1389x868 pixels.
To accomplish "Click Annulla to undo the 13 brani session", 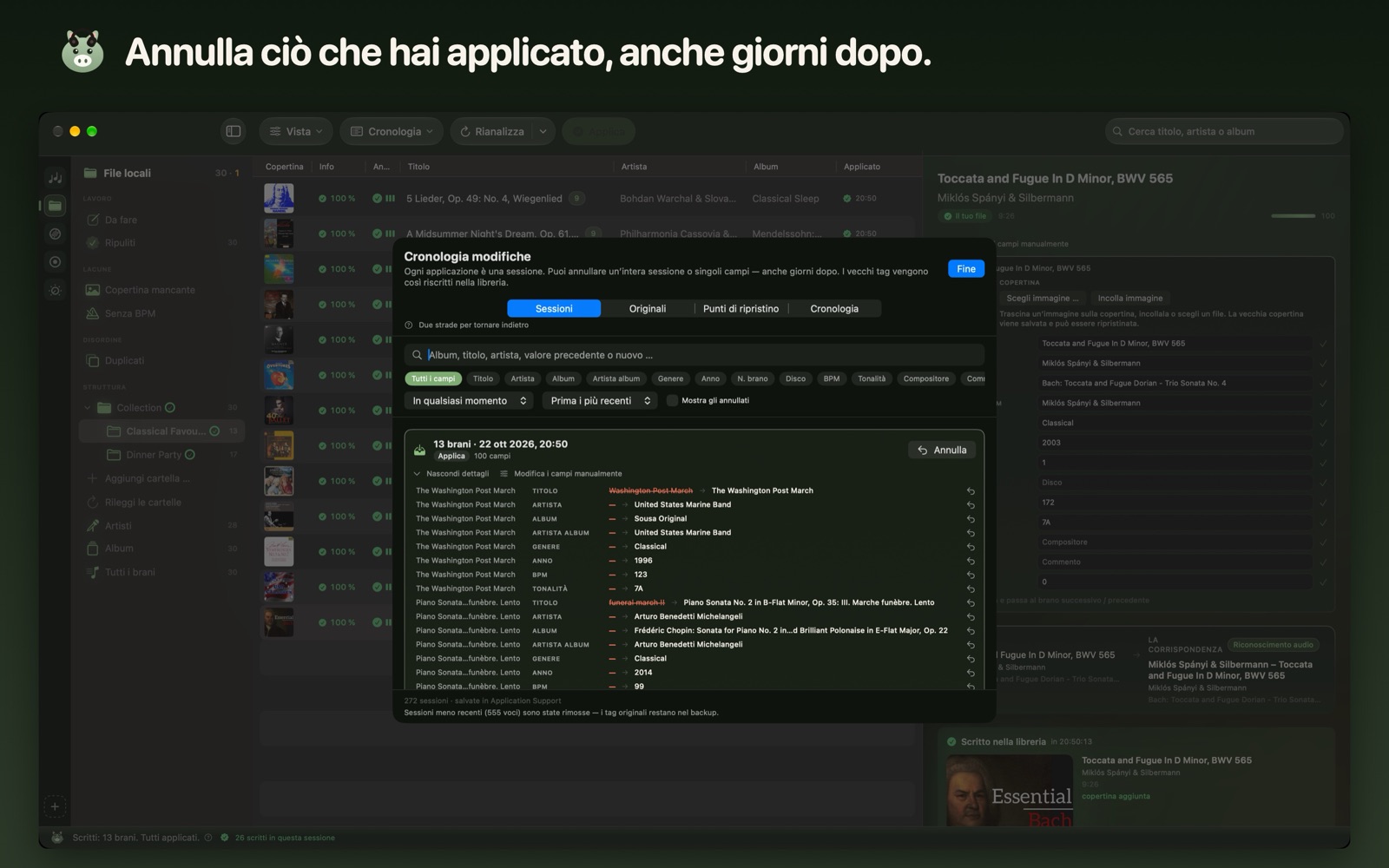I will pos(942,450).
